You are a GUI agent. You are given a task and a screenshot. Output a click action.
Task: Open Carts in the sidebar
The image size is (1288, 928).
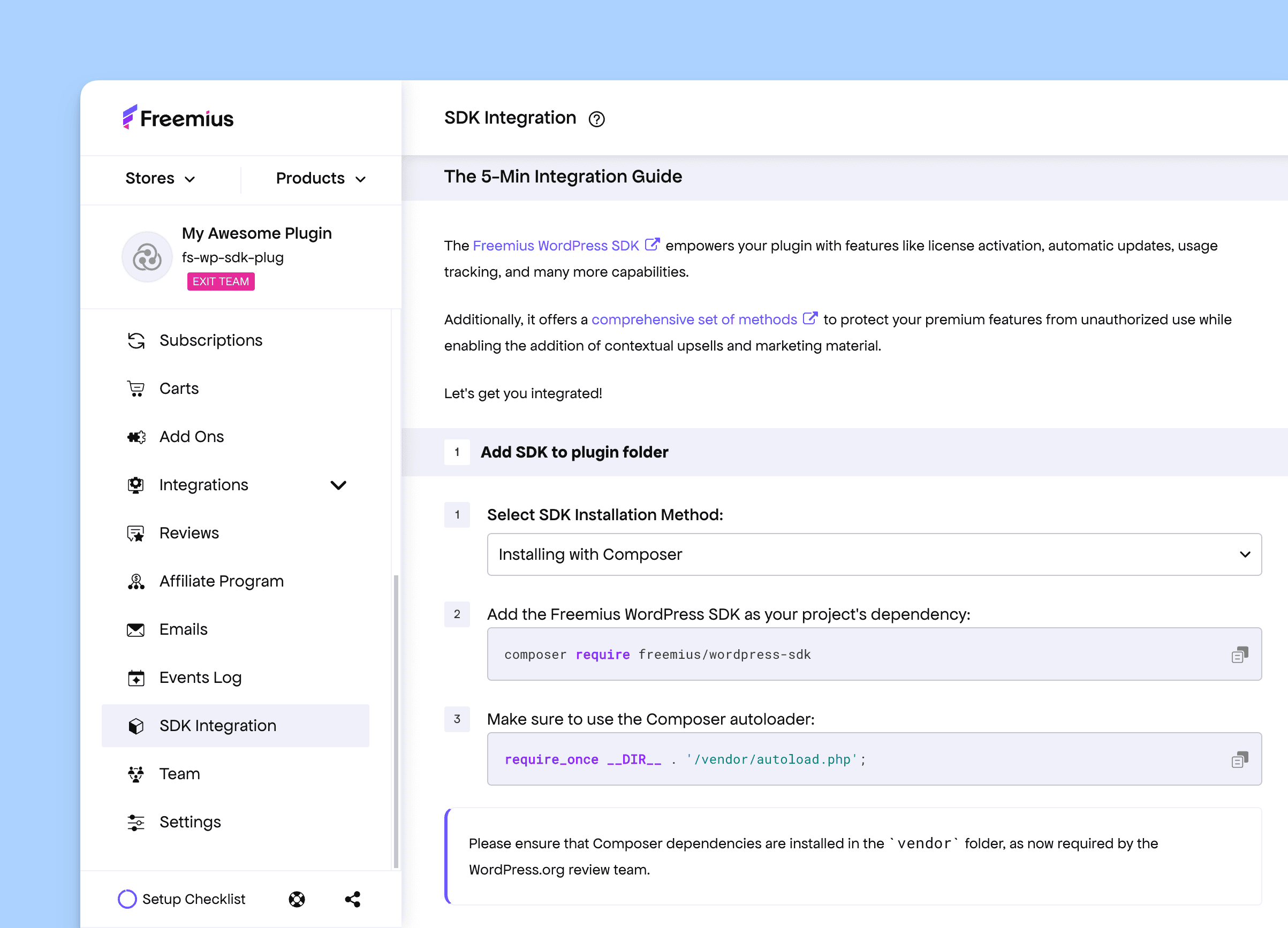(x=235, y=388)
